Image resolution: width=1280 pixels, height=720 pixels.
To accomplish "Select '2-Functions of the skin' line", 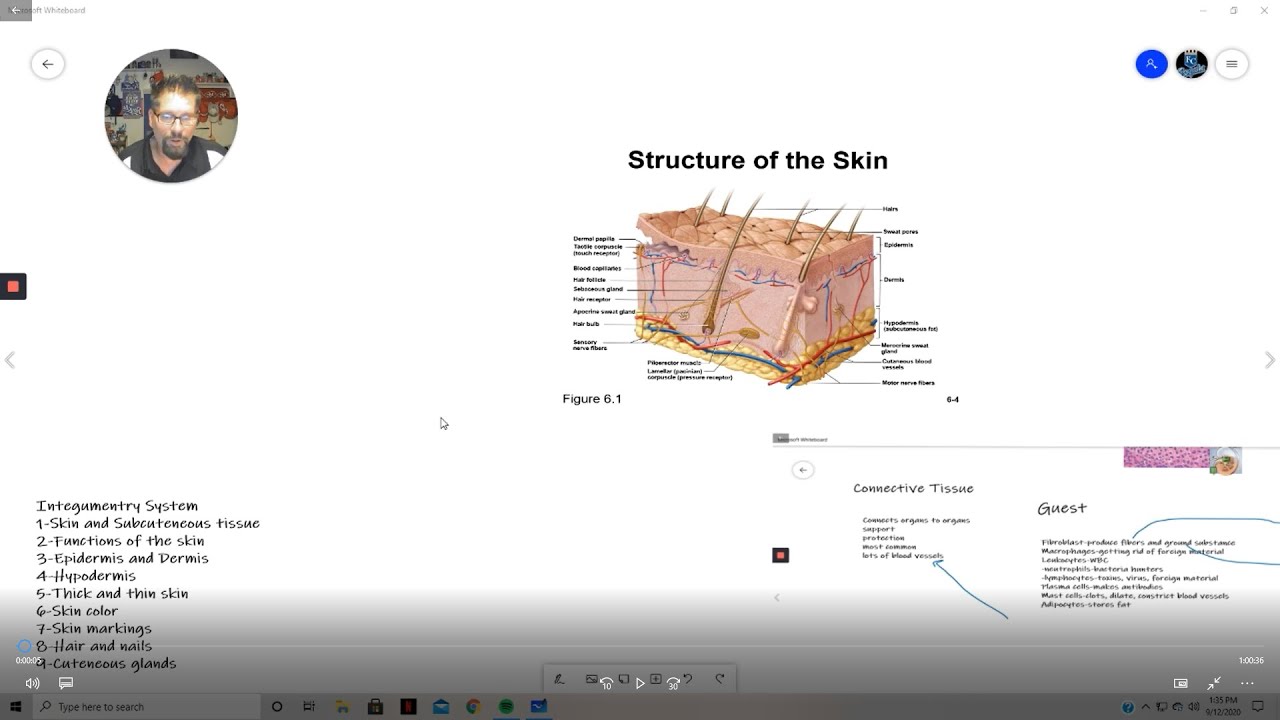I will click(120, 541).
